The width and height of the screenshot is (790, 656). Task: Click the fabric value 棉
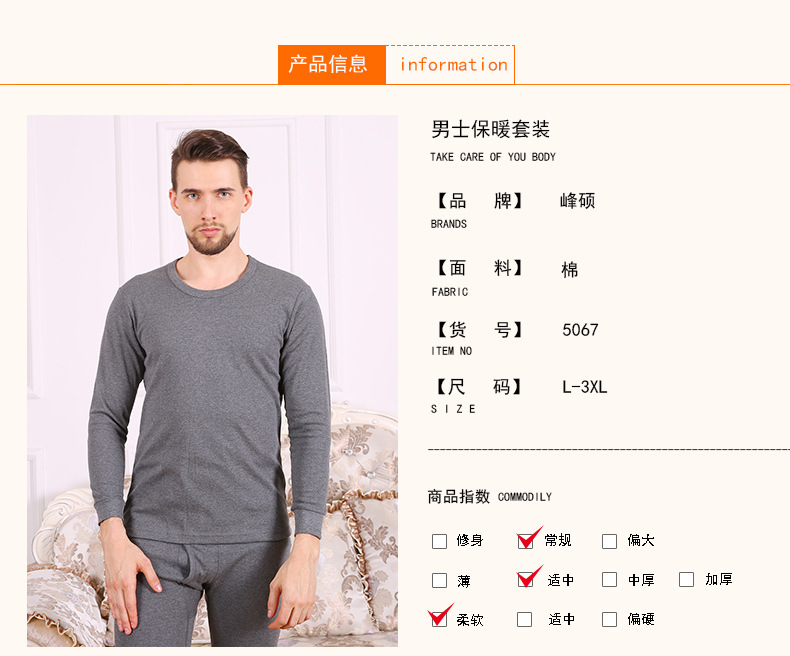coord(570,270)
